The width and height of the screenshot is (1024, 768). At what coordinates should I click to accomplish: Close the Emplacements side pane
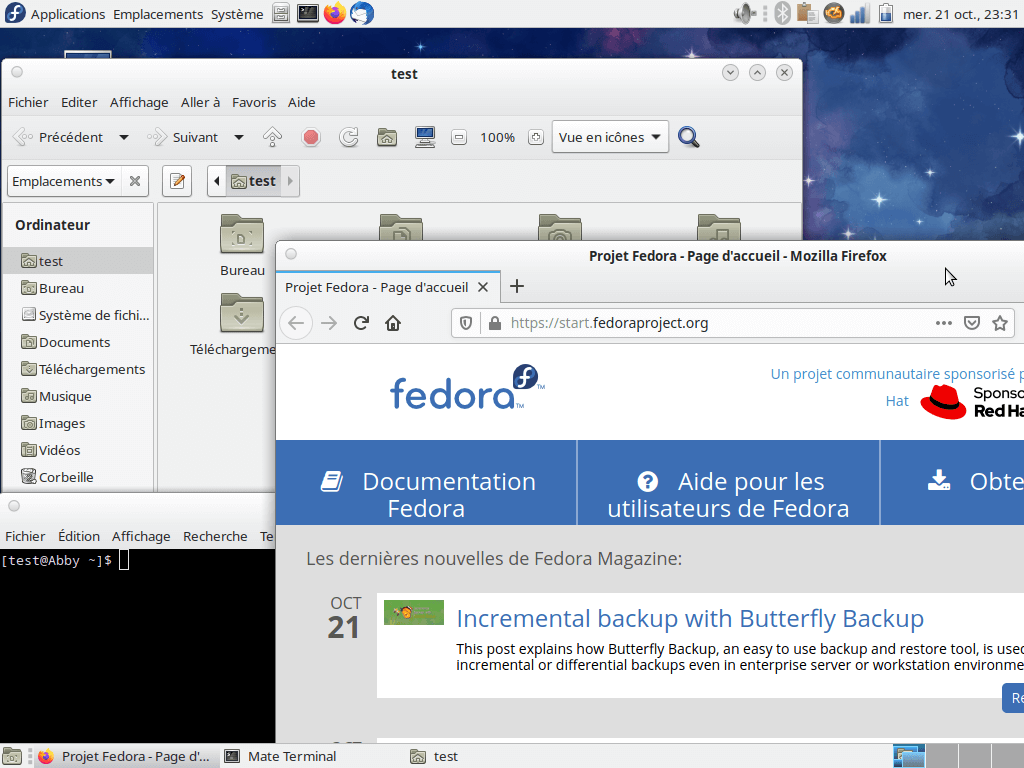coord(135,181)
